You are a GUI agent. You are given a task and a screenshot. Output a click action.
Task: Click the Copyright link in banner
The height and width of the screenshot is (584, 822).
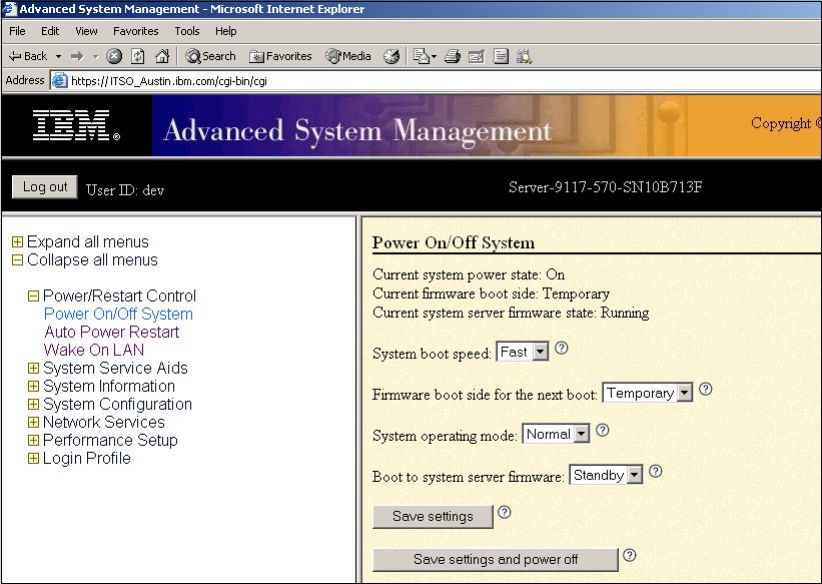(x=785, y=123)
